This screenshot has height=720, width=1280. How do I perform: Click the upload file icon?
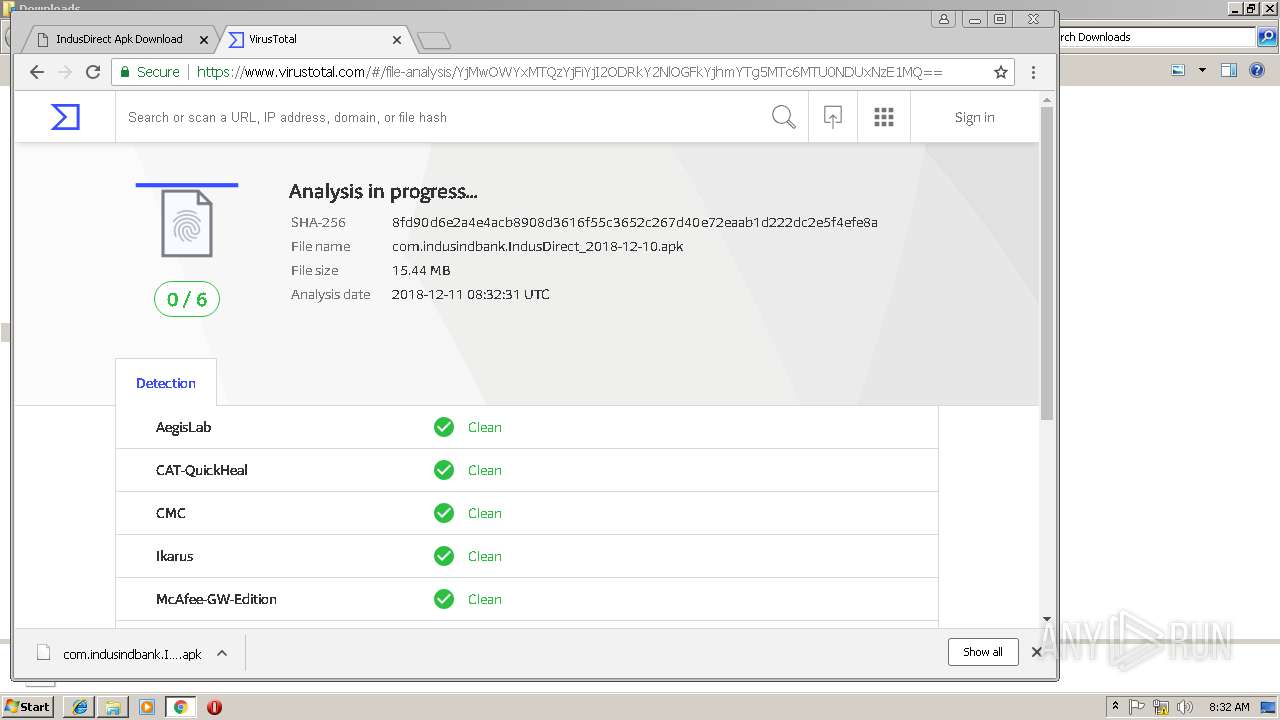[x=833, y=117]
